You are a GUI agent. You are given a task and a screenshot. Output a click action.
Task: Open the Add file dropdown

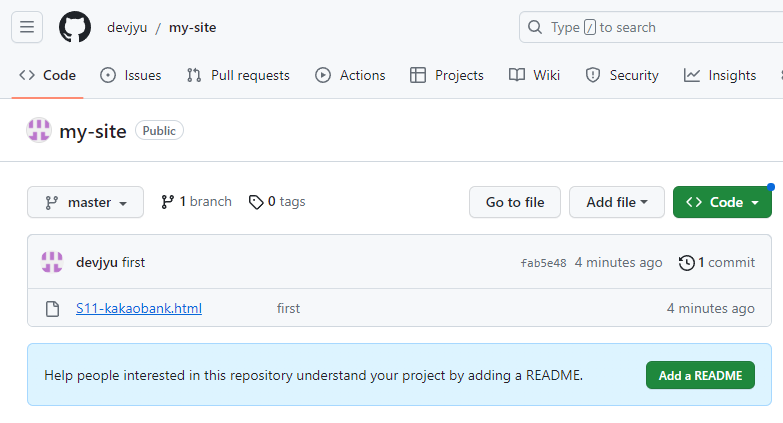[617, 202]
